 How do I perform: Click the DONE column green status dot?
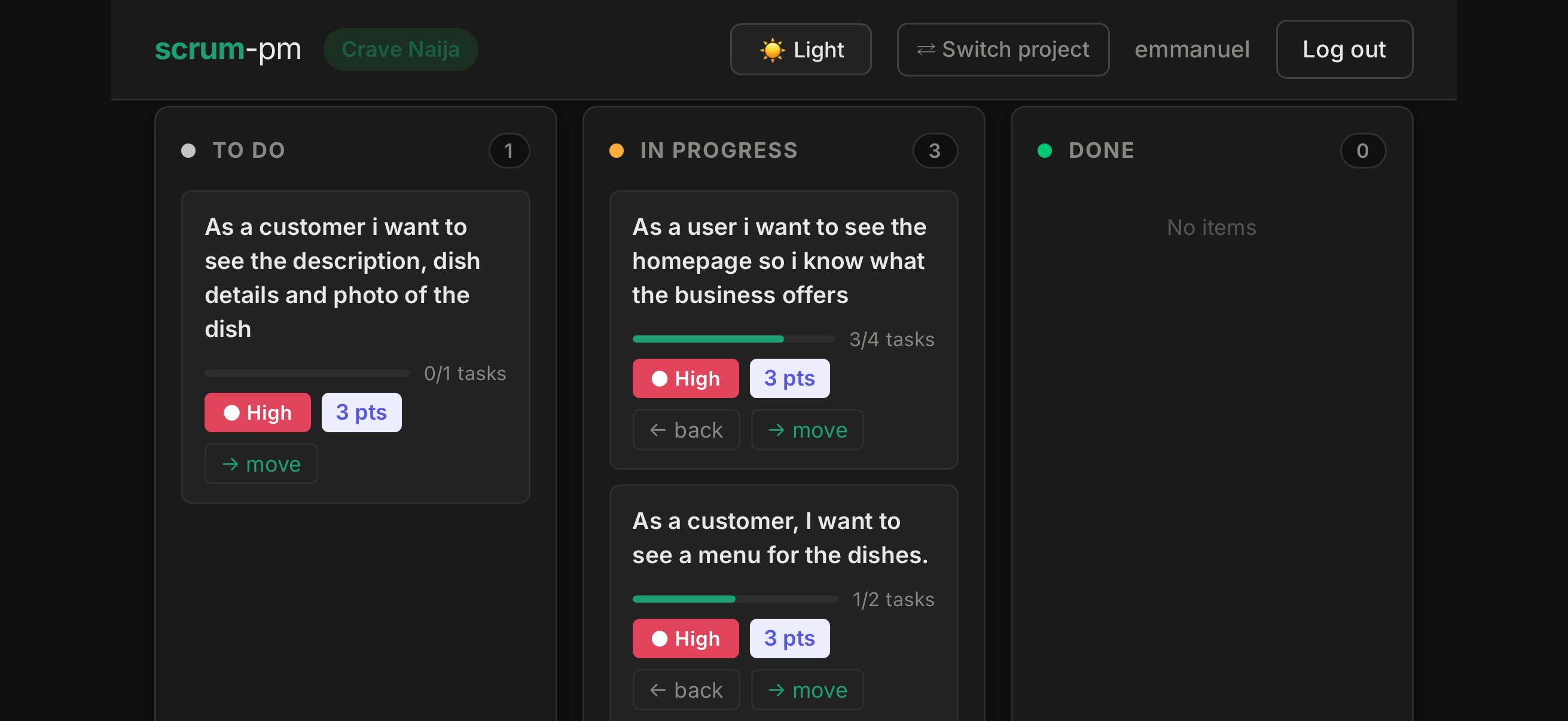pyautogui.click(x=1045, y=150)
